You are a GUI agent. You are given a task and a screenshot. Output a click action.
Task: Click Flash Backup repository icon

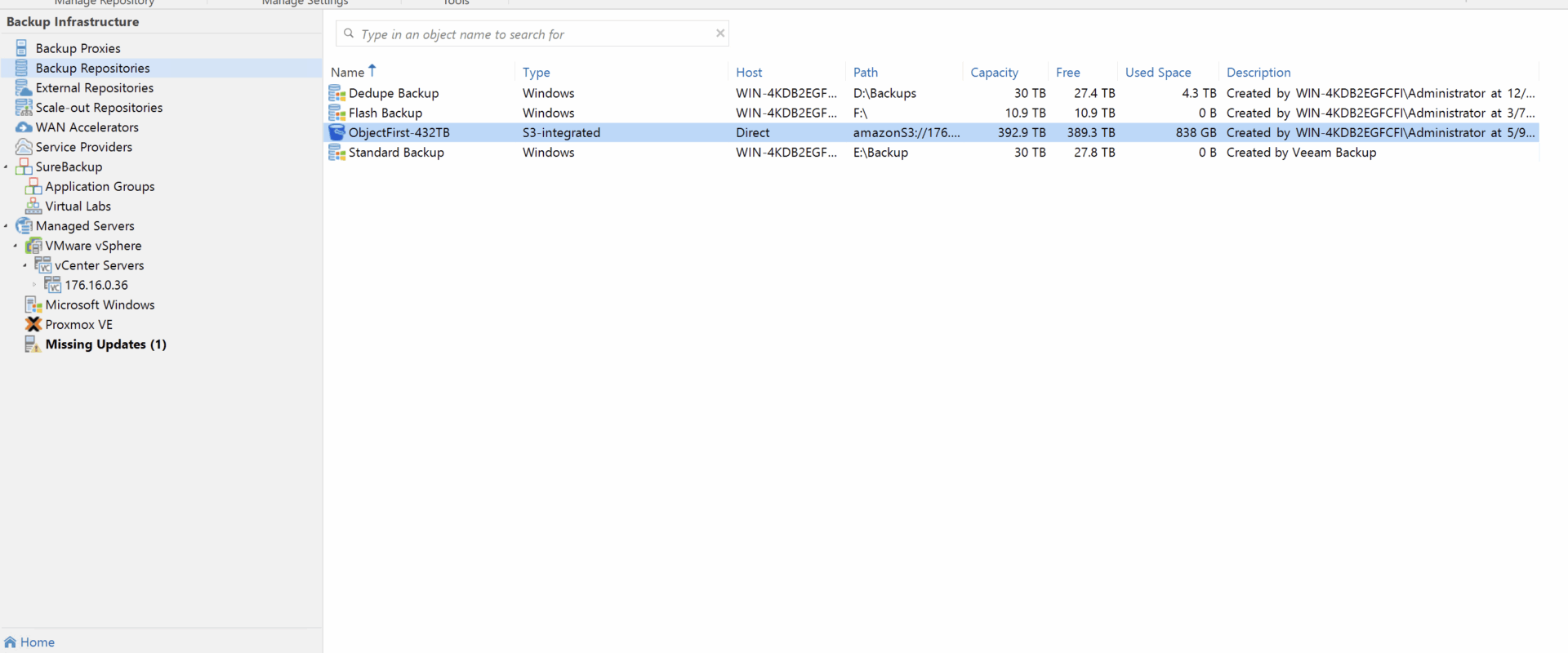point(337,113)
